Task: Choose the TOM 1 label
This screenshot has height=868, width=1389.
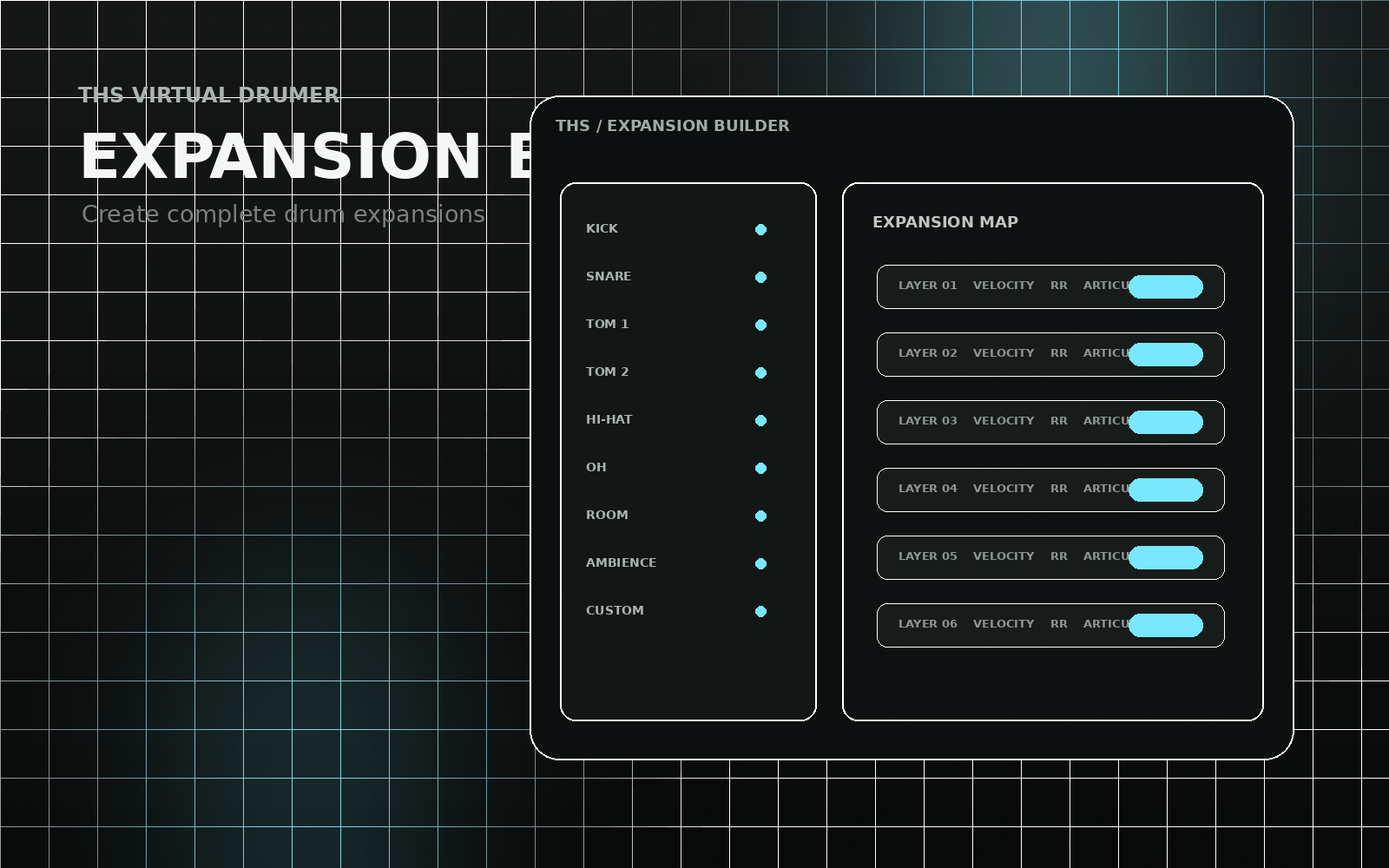Action: pyautogui.click(x=607, y=325)
